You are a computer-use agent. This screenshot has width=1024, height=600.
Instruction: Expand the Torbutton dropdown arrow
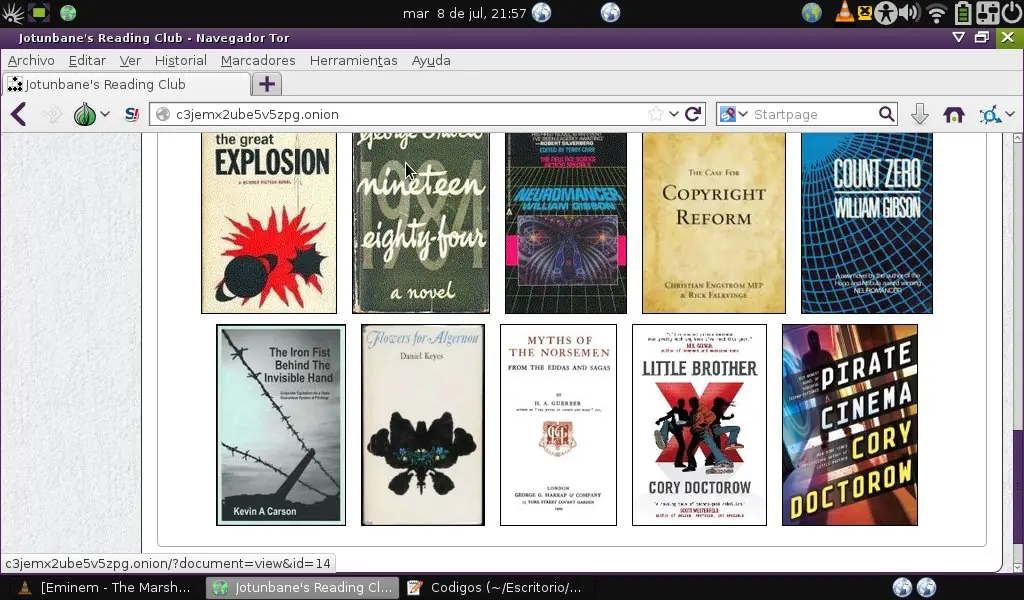(104, 114)
